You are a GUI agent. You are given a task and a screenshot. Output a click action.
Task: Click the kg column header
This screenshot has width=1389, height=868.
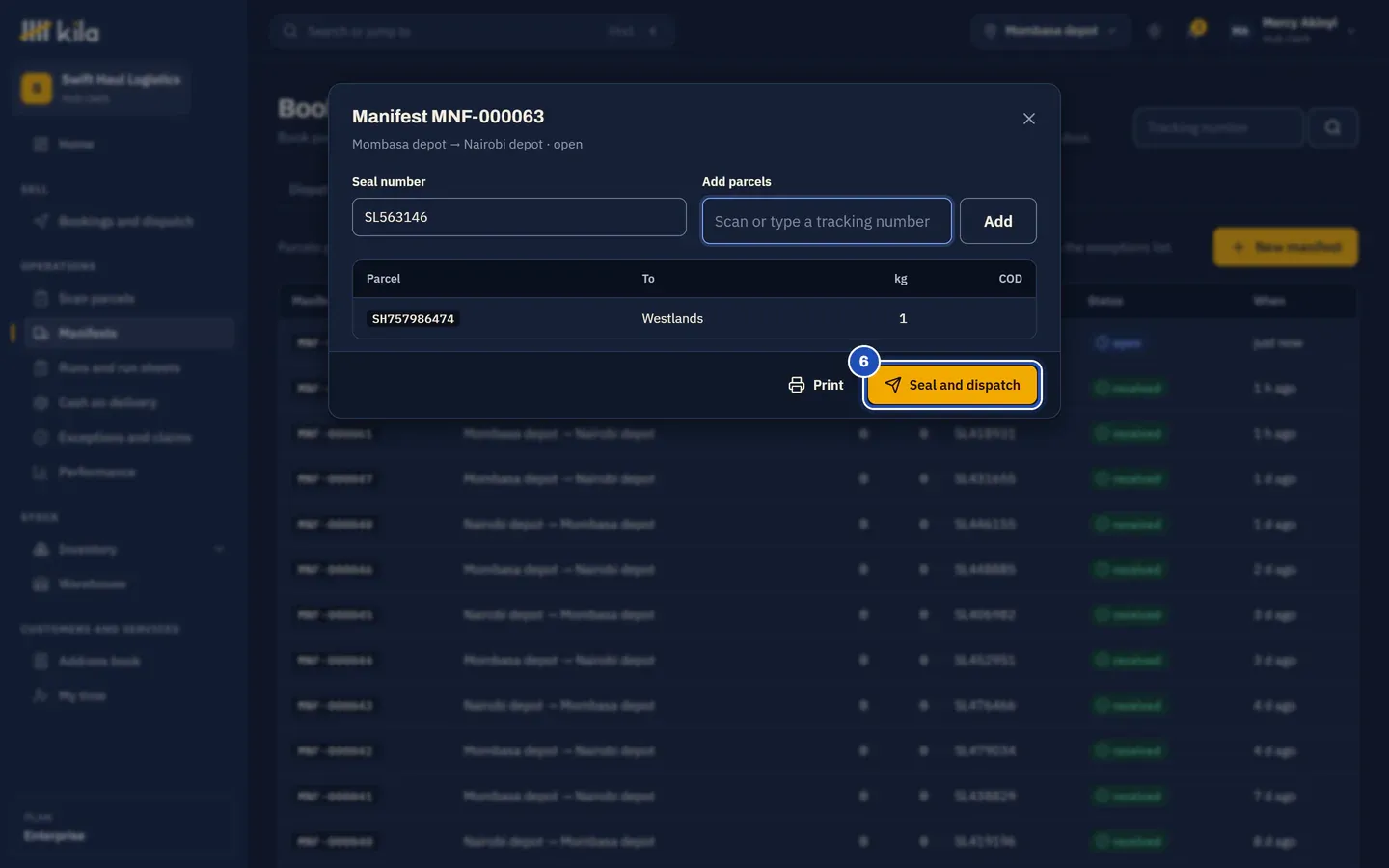point(901,279)
